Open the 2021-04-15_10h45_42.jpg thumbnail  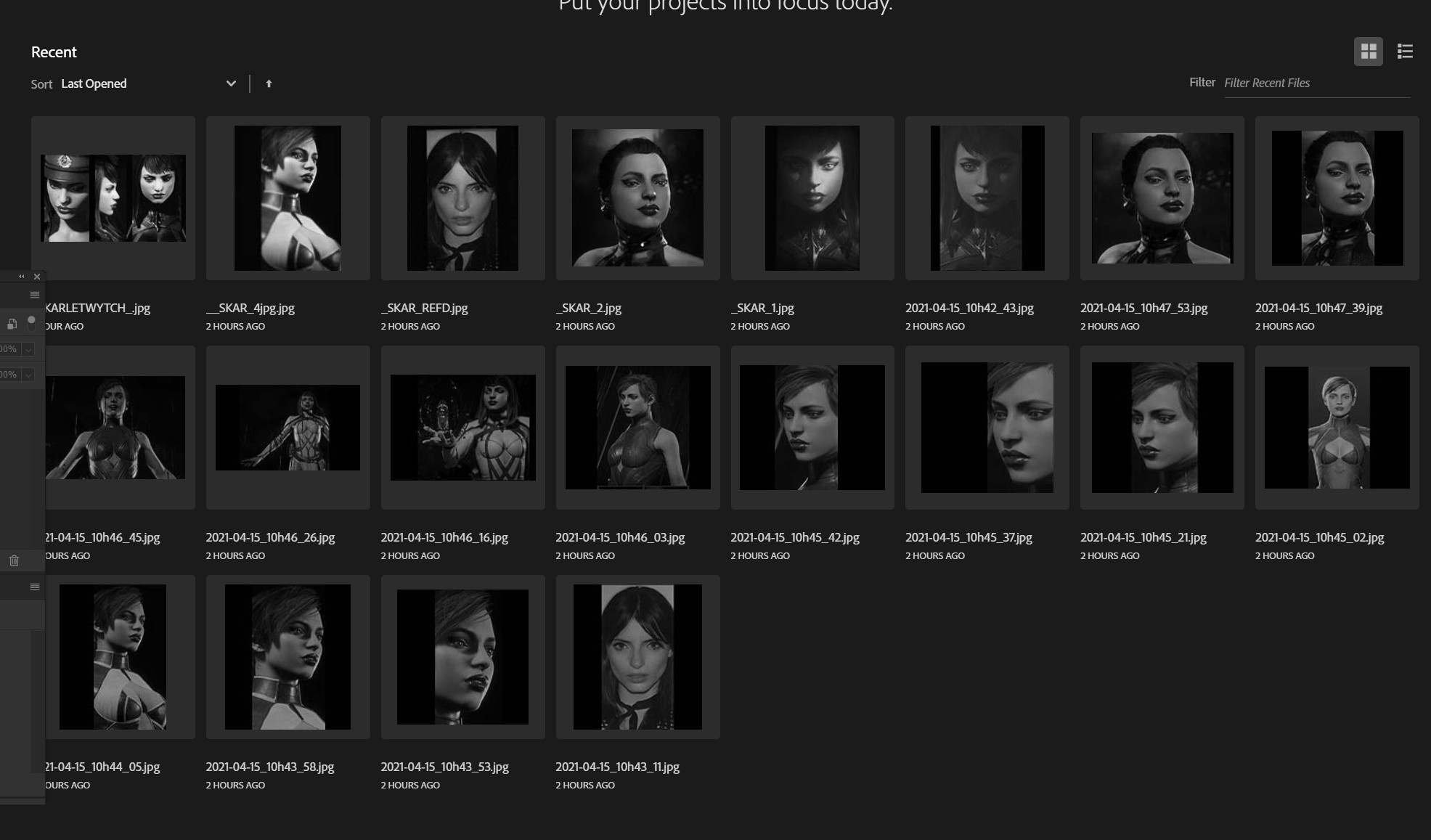812,428
